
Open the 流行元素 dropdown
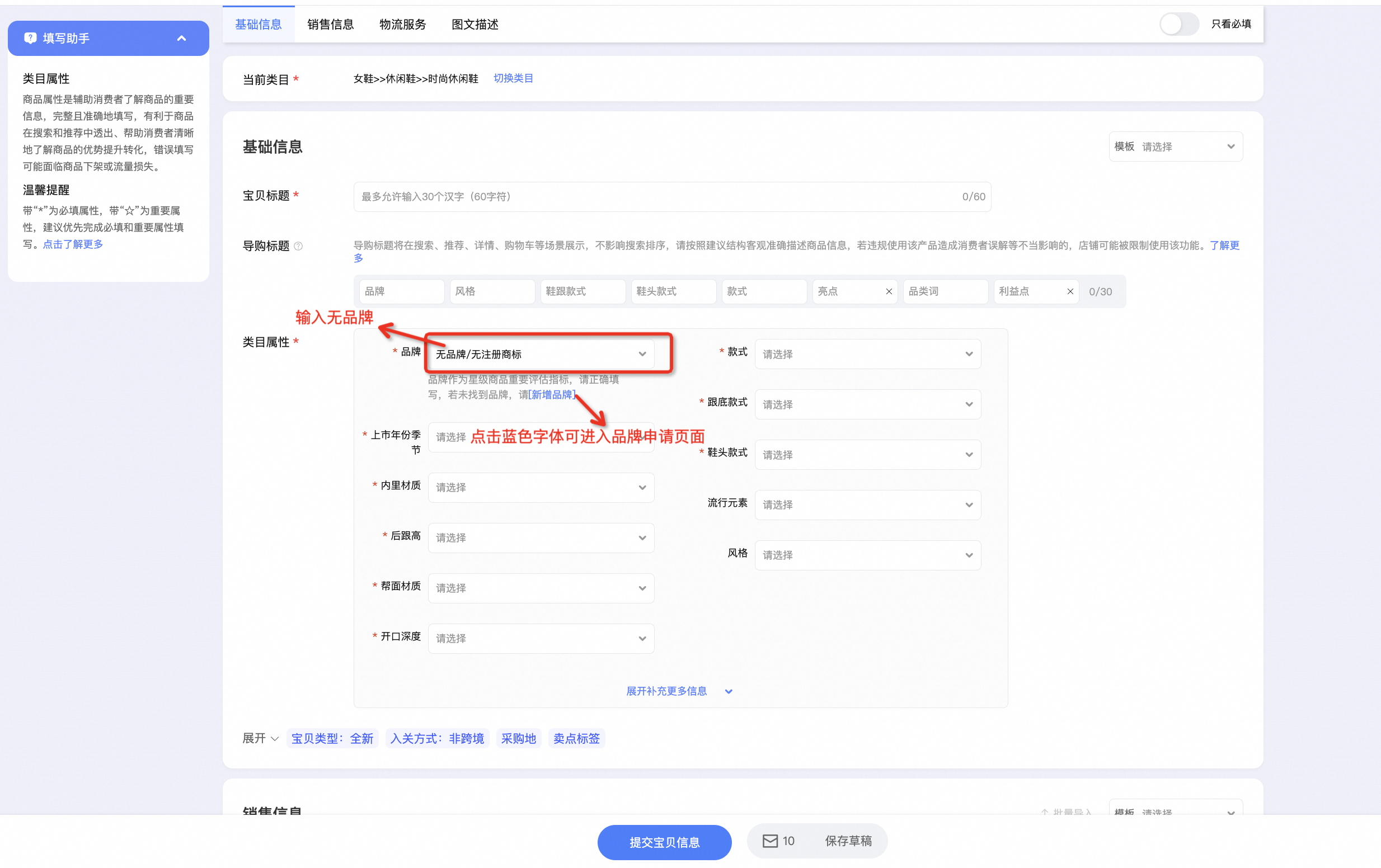(868, 505)
